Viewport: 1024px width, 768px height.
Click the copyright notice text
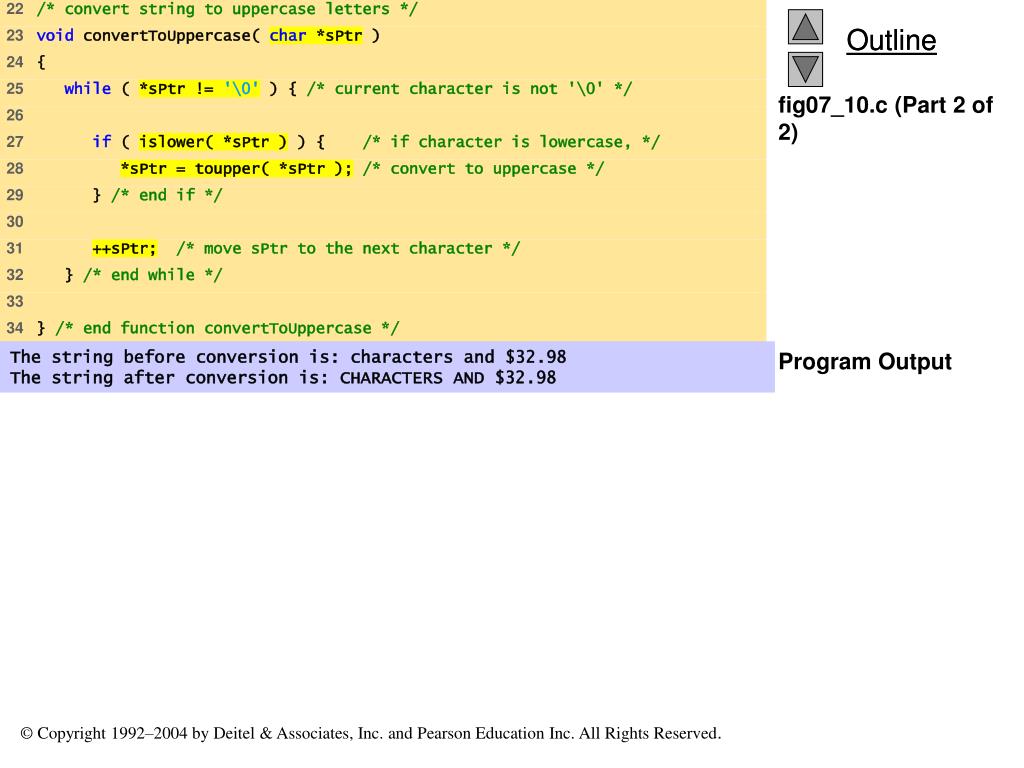click(x=371, y=733)
